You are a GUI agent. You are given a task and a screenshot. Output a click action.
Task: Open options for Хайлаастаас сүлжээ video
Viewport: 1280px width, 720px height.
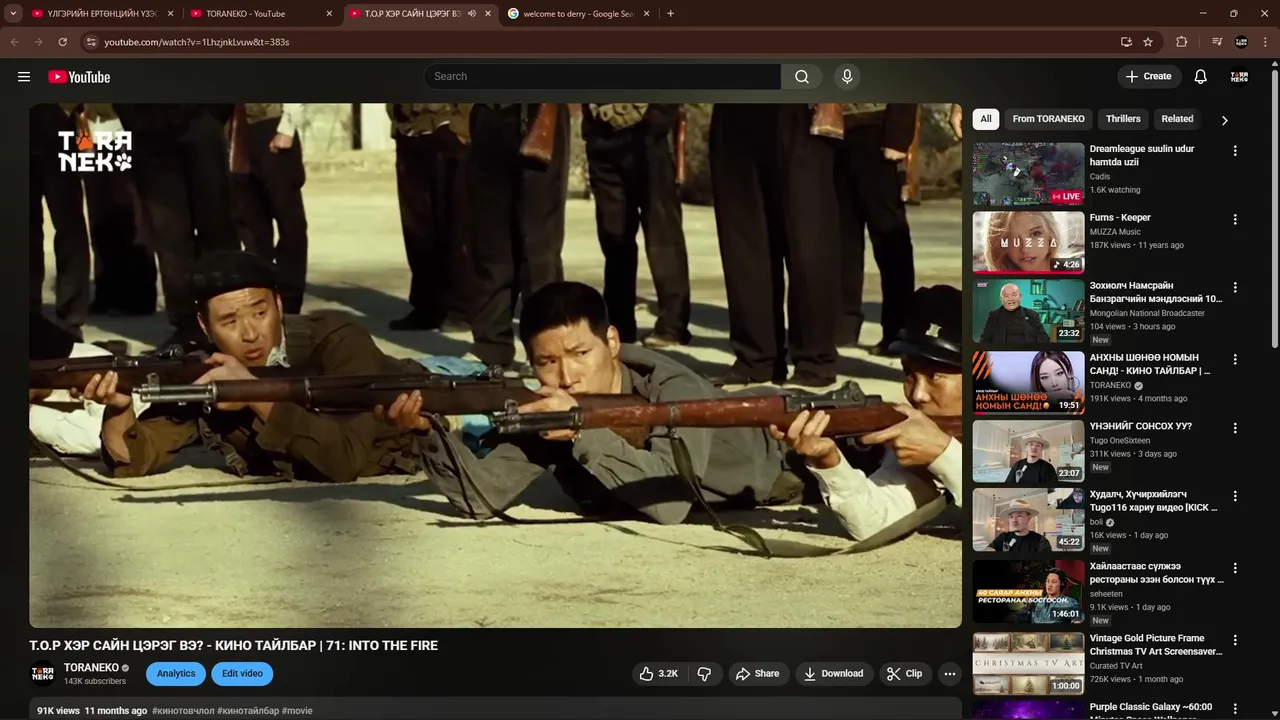coord(1235,568)
